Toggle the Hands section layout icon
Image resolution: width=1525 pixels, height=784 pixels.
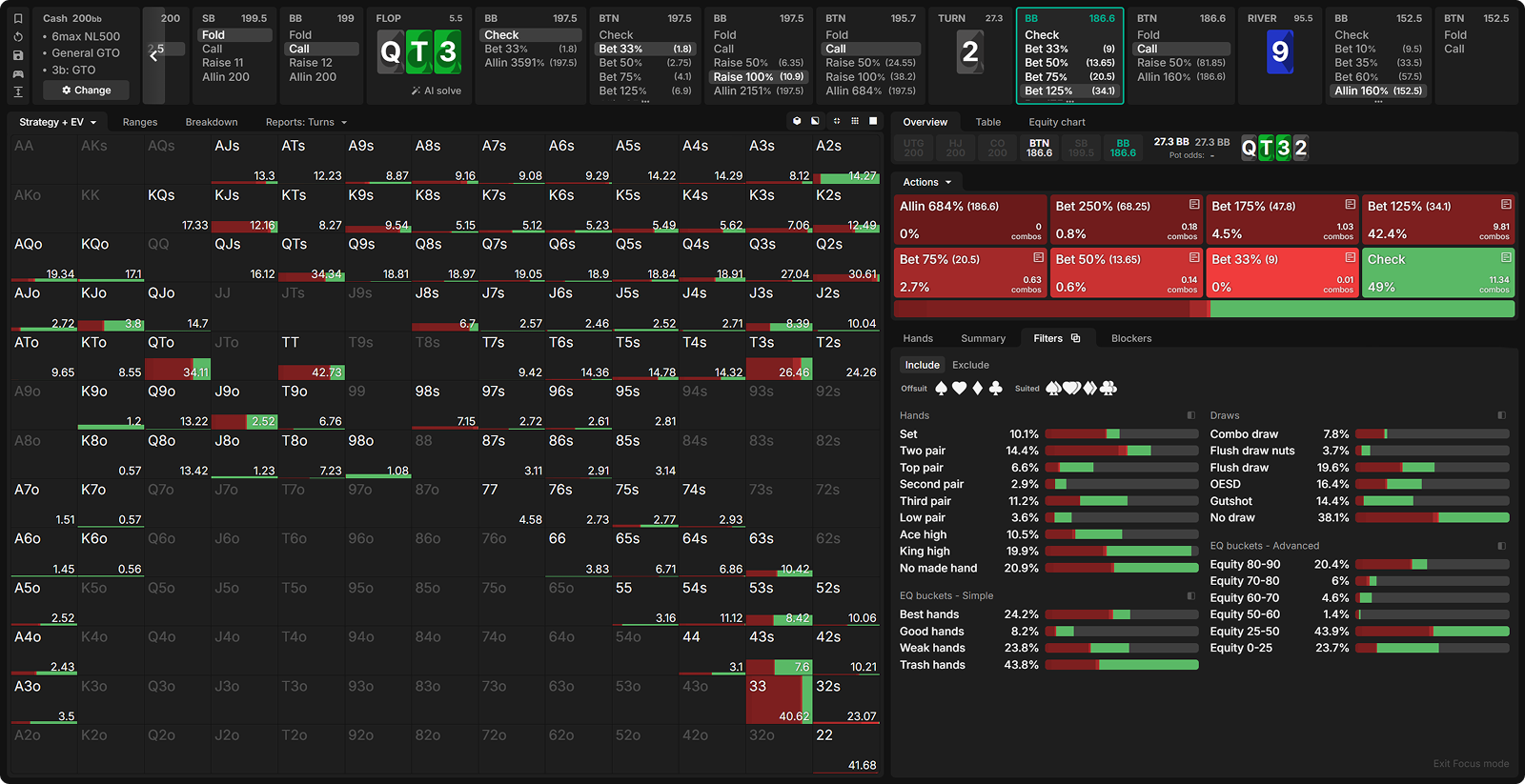coord(1190,415)
